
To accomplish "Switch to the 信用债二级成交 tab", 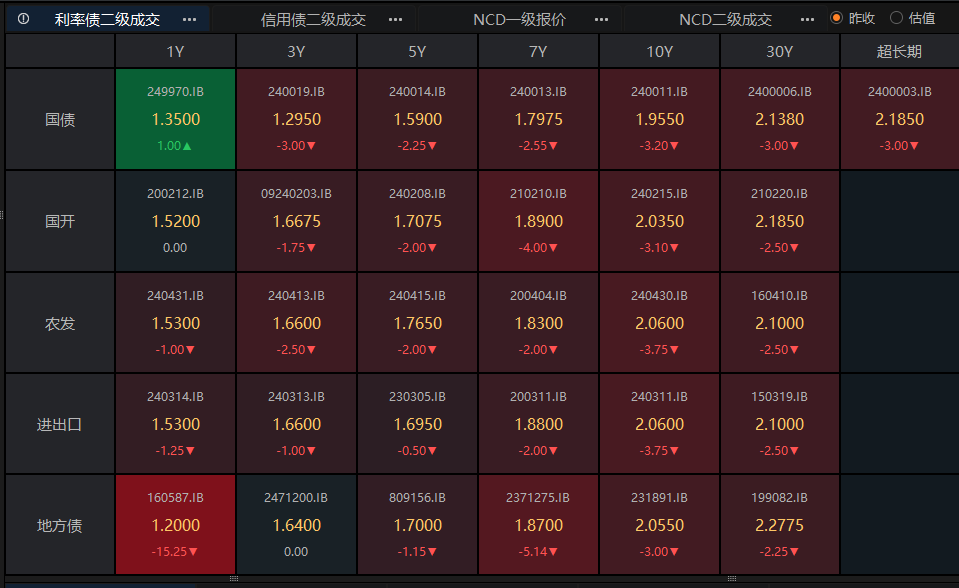I will 313,19.
